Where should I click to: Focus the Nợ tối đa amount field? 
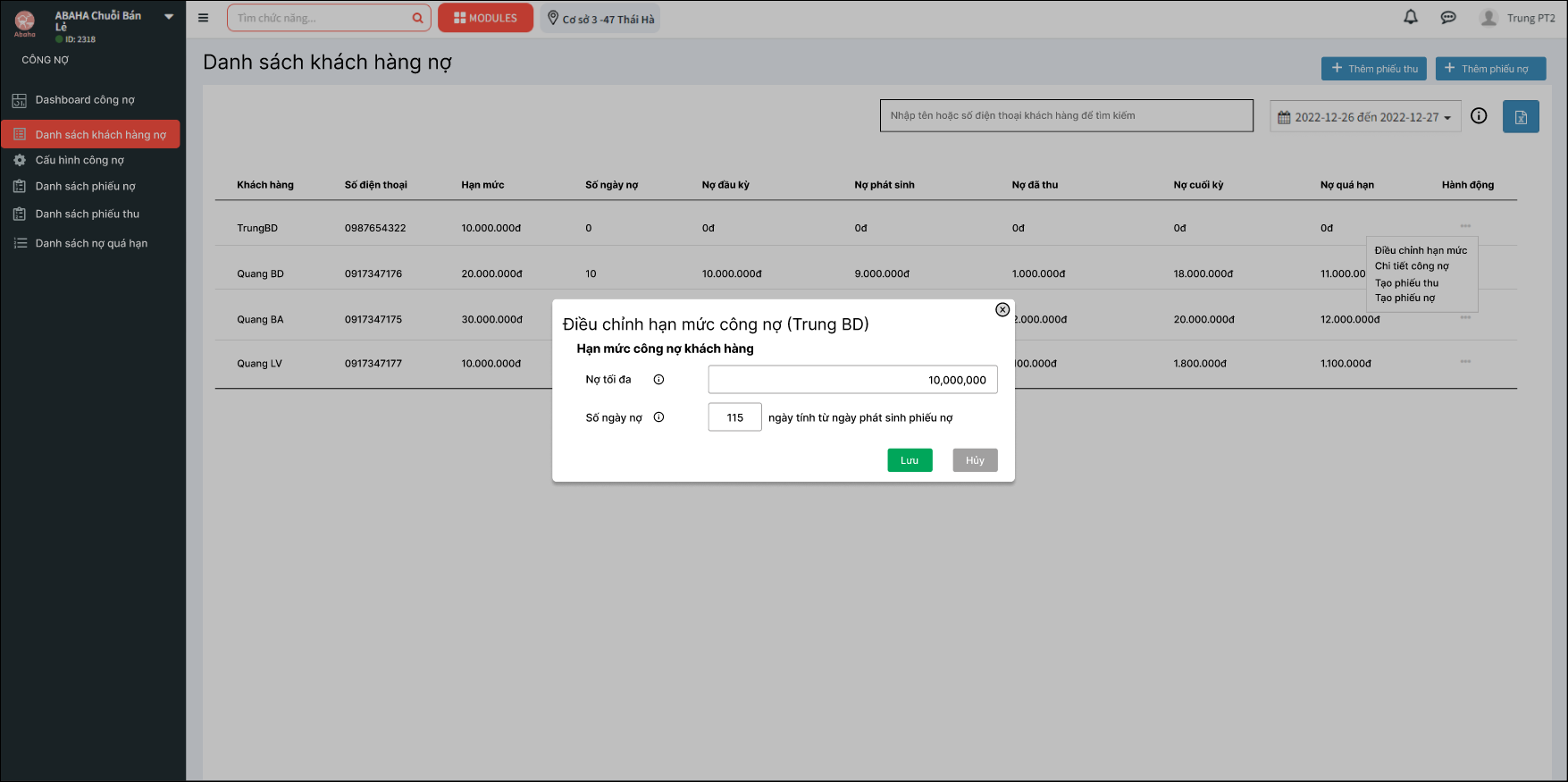coord(852,380)
